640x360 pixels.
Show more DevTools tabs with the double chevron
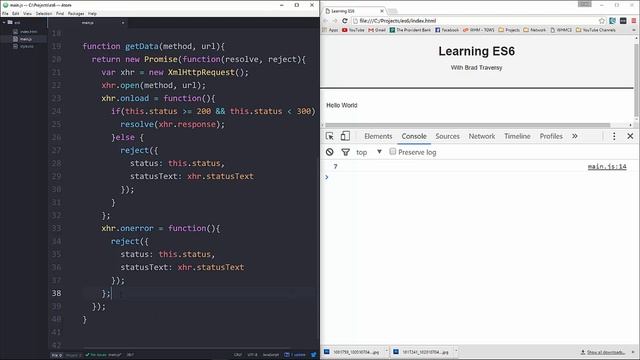575,136
